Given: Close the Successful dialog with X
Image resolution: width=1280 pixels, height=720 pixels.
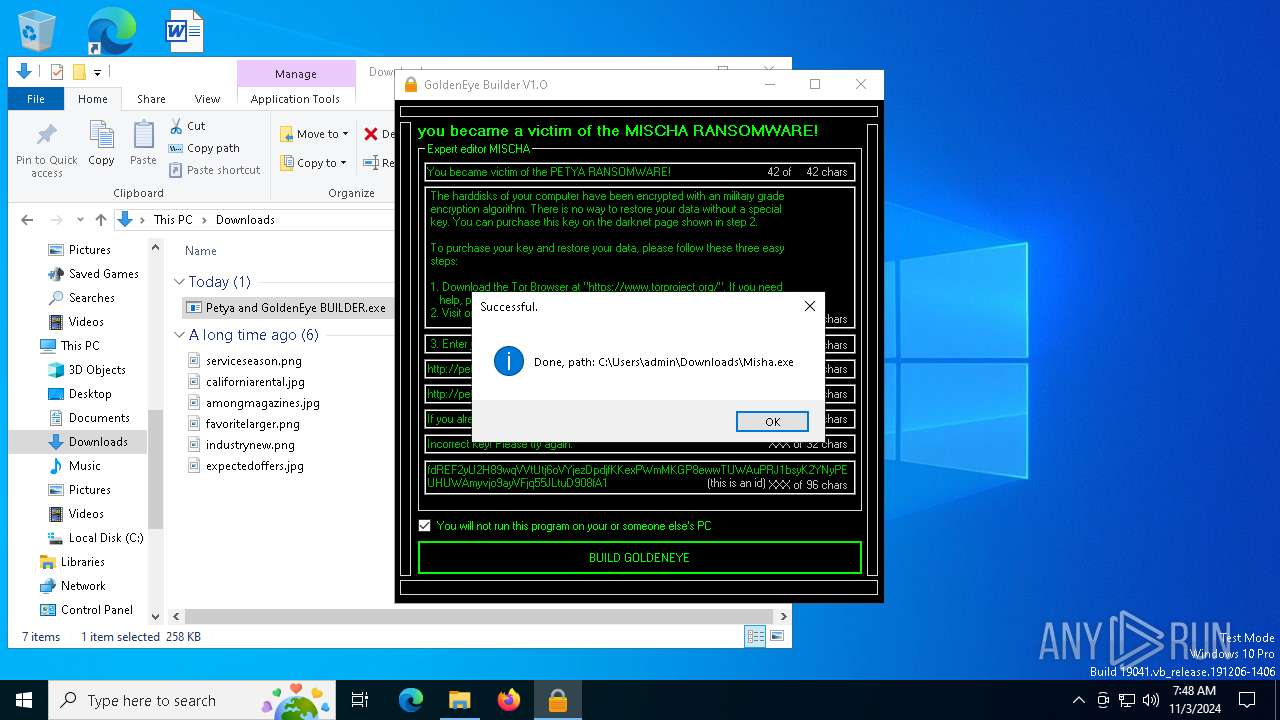Looking at the screenshot, I should pos(810,307).
